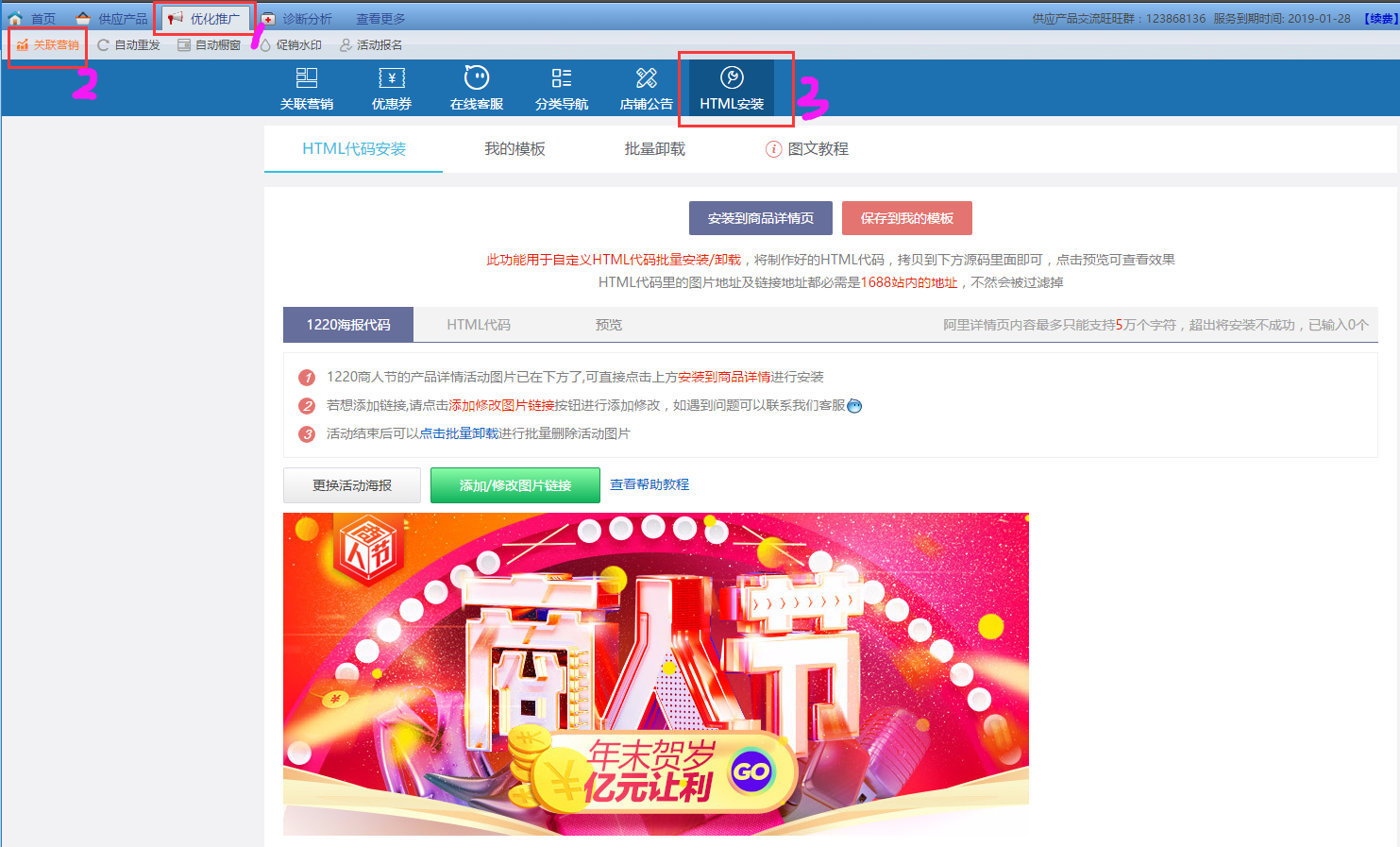
Task: Select the 1220海报代码 tab
Action: [x=348, y=325]
